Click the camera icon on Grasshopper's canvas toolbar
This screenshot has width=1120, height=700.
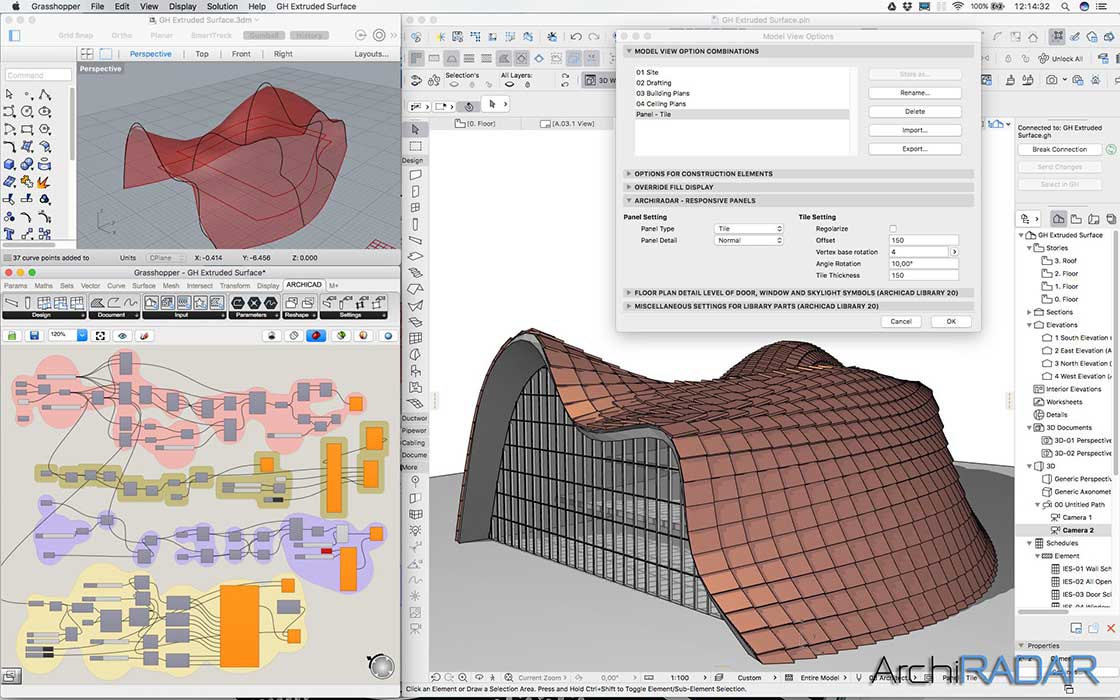click(x=271, y=335)
